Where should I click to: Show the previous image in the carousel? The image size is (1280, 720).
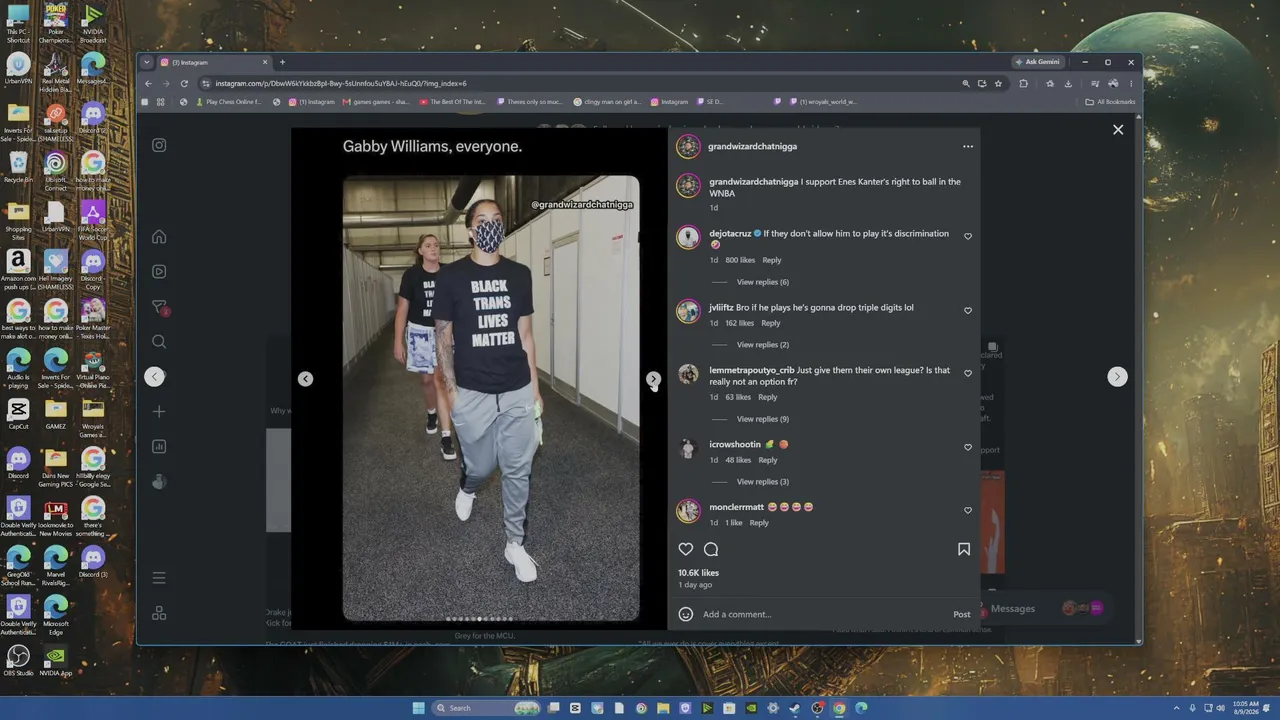305,379
